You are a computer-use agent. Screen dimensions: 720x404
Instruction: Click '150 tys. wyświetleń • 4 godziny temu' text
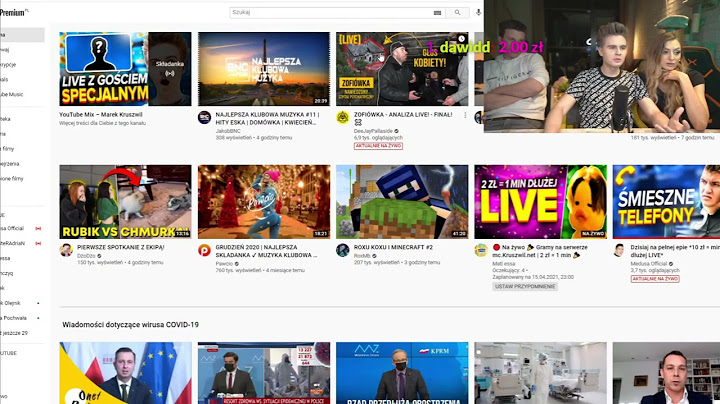click(x=120, y=263)
